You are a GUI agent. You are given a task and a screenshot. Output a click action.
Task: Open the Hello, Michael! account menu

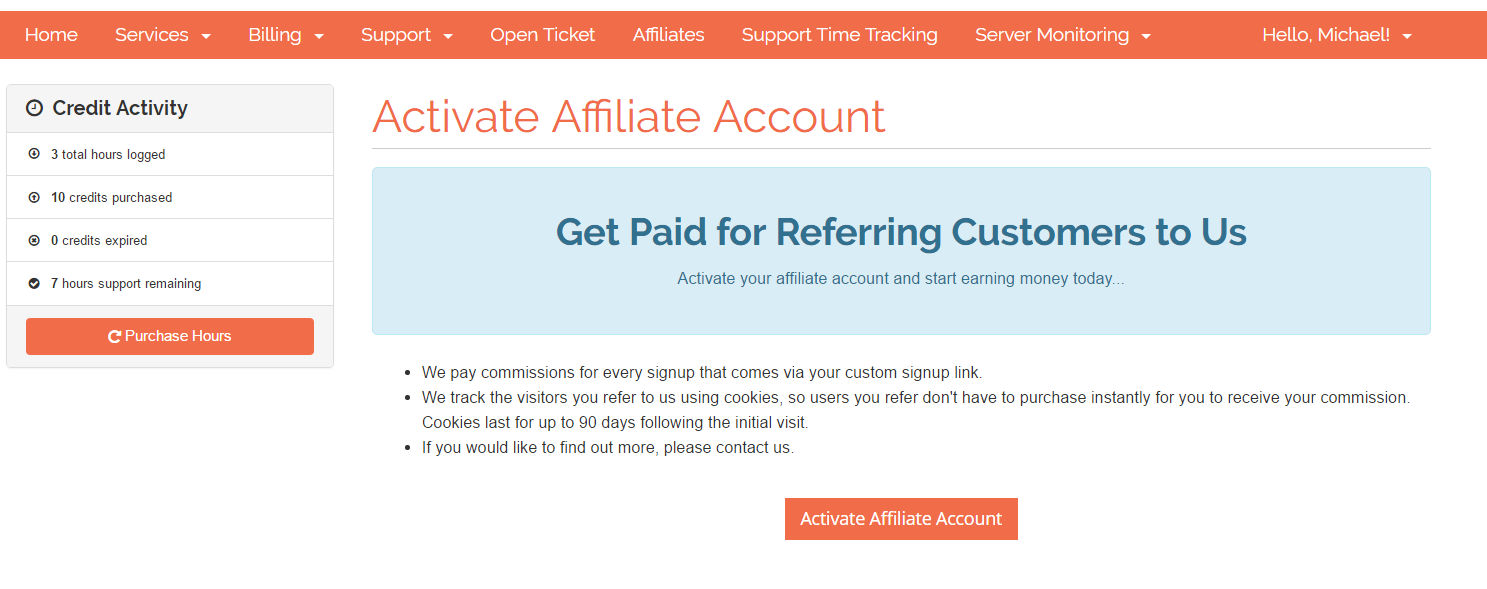pos(1337,35)
